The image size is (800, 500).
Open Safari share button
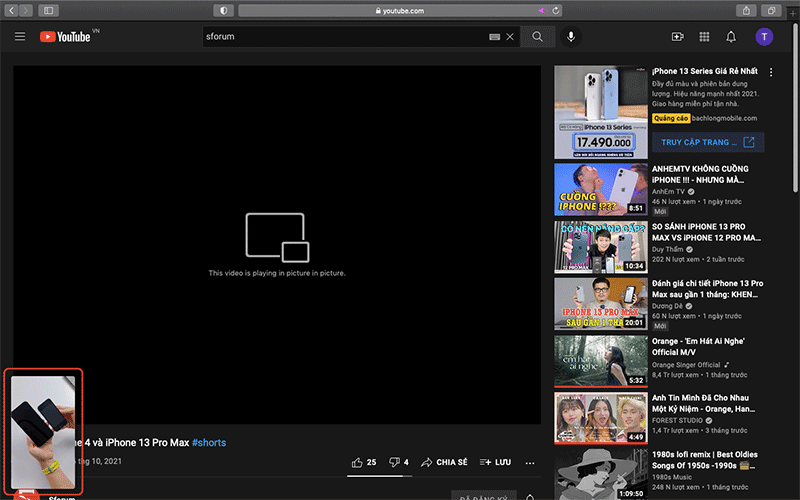tap(746, 10)
